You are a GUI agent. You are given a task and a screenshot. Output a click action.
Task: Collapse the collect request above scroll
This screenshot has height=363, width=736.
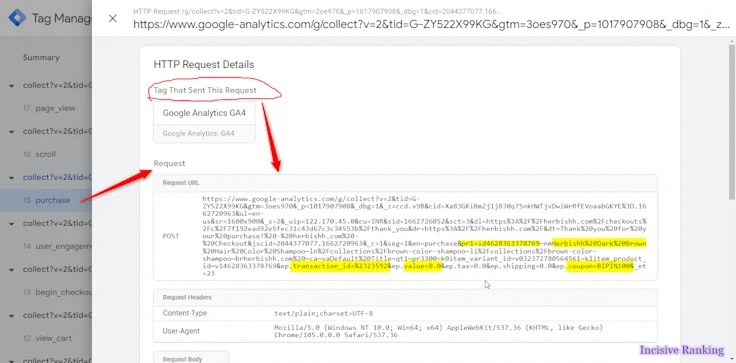click(x=11, y=131)
